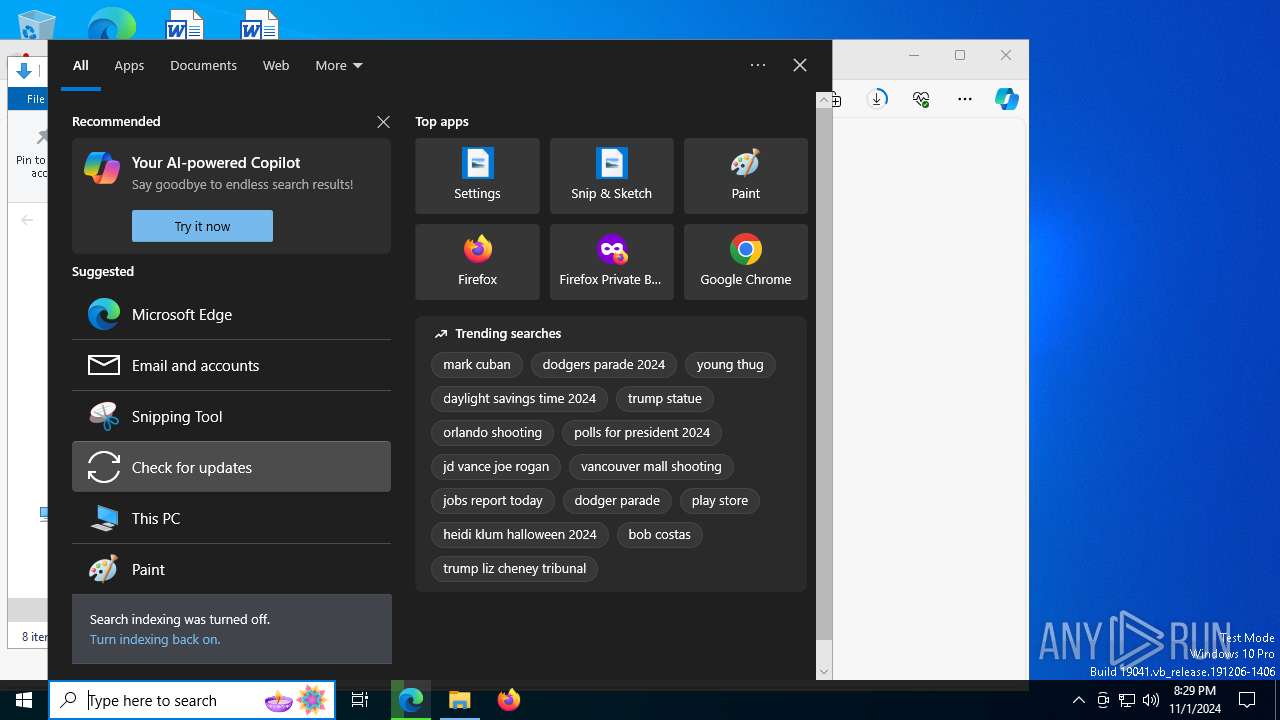1280x720 pixels.
Task: Search trending 'mark cuban'
Action: click(x=477, y=365)
